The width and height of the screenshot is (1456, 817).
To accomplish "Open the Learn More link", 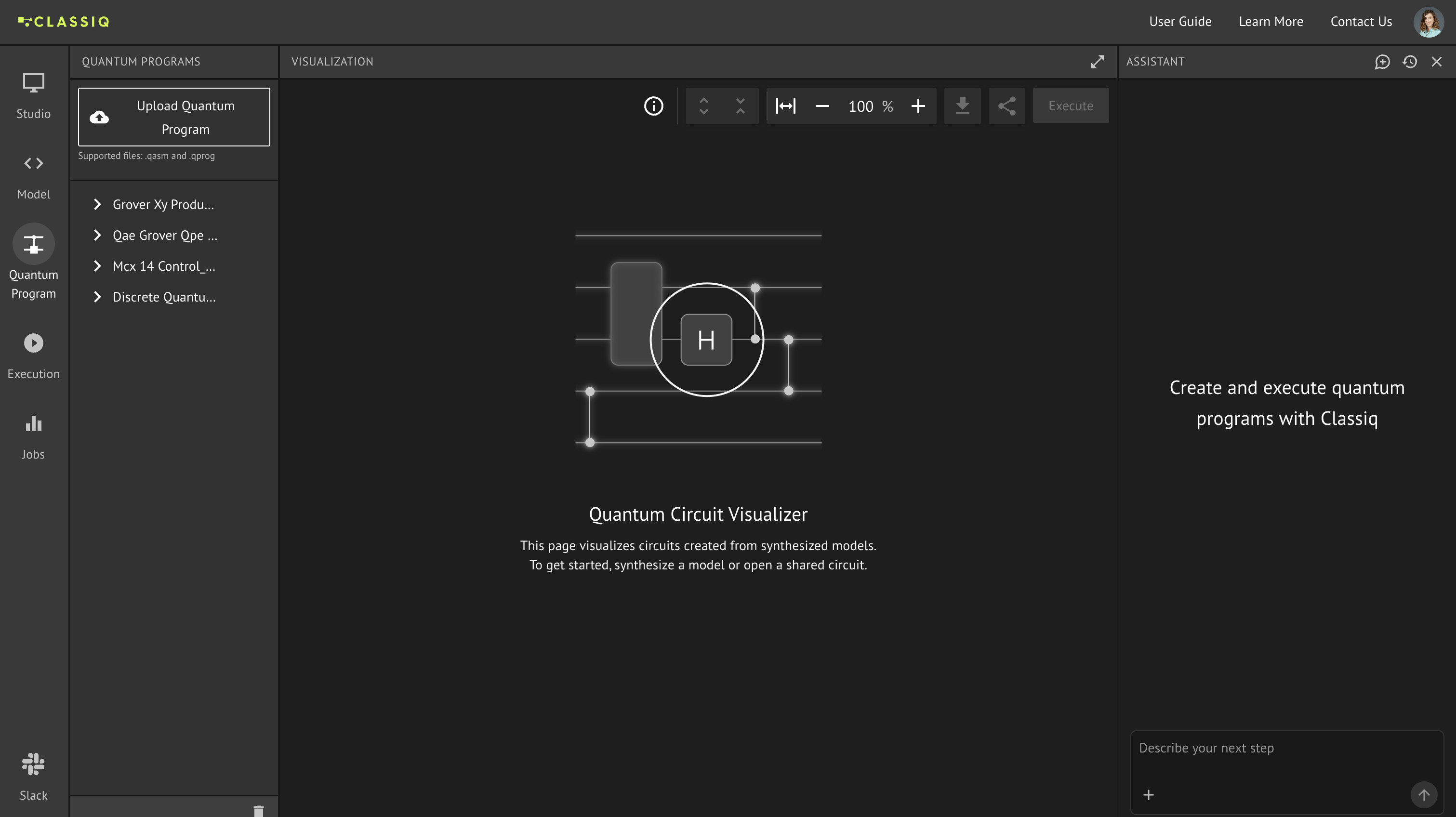I will (1271, 22).
